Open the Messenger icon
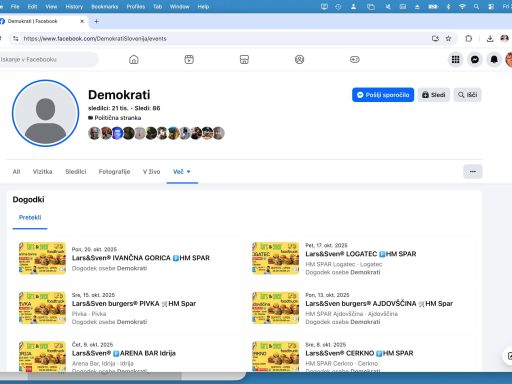This screenshot has width=512, height=384. (475, 60)
